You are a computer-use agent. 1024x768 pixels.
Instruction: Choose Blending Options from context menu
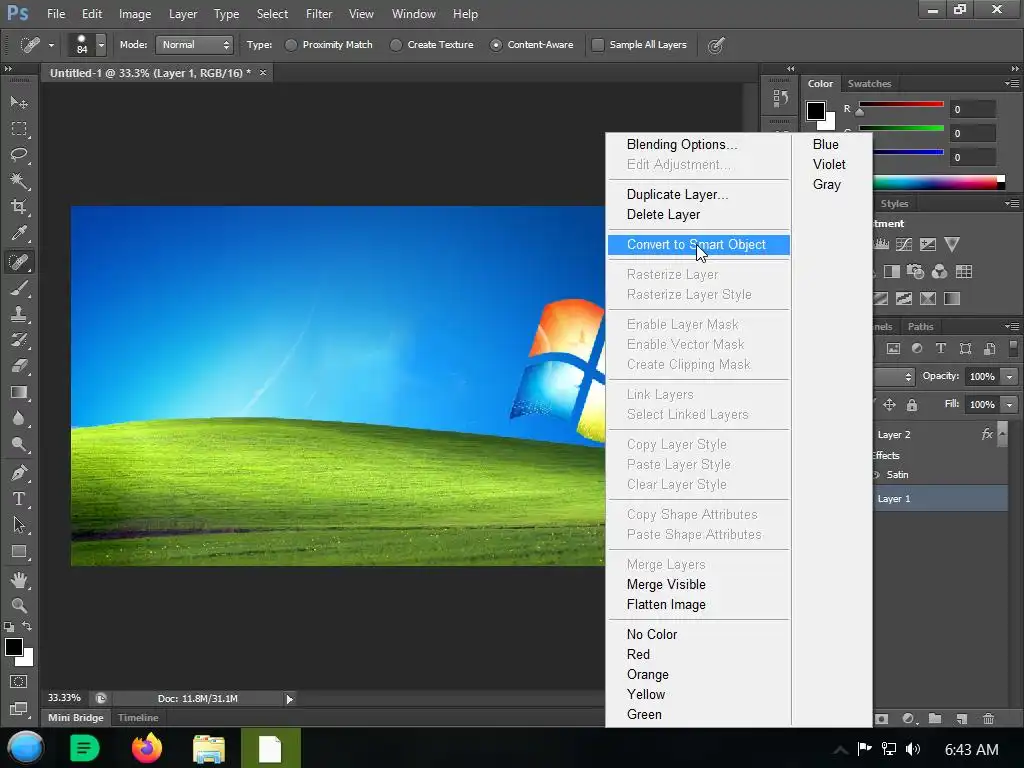(x=699, y=144)
